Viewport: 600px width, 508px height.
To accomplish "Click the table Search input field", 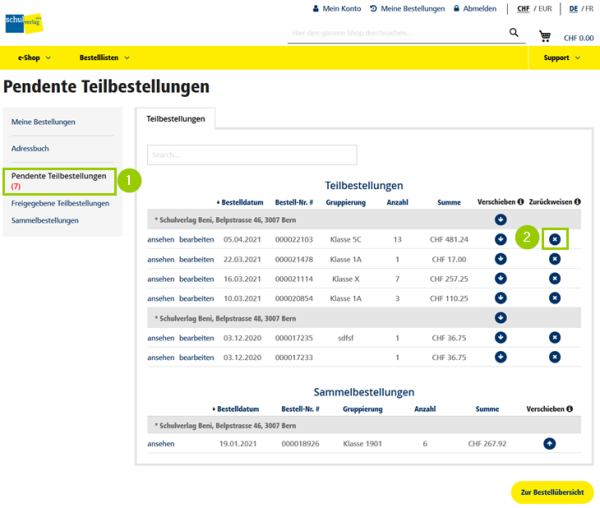I will (252, 155).
